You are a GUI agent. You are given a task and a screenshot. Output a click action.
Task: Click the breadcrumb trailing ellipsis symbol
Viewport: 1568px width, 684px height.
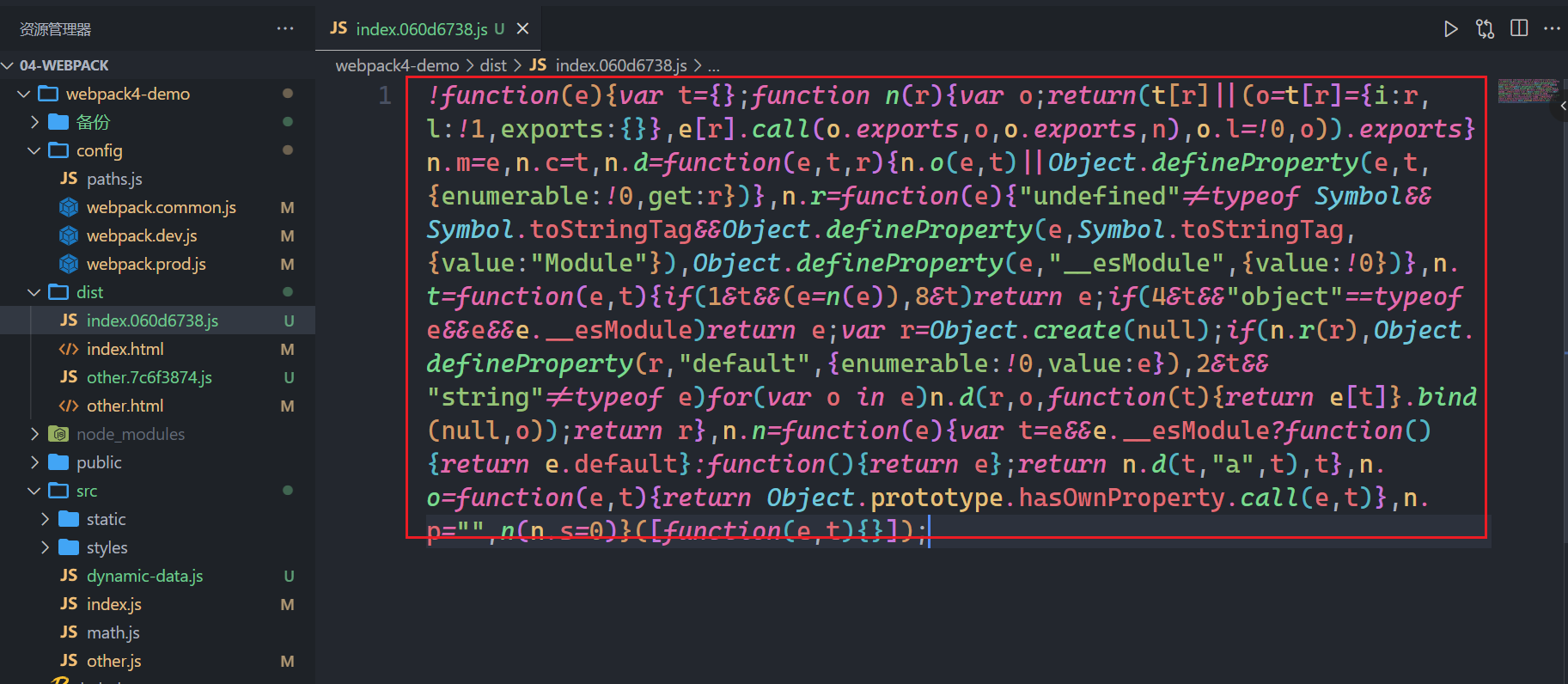[713, 66]
